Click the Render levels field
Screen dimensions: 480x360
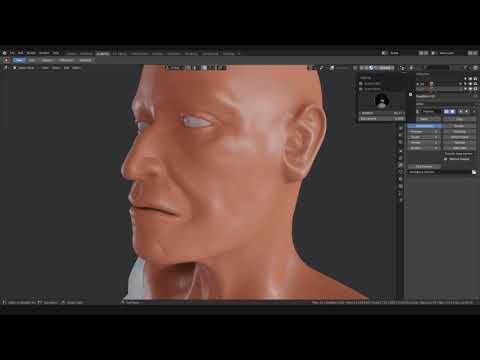[x=424, y=143]
